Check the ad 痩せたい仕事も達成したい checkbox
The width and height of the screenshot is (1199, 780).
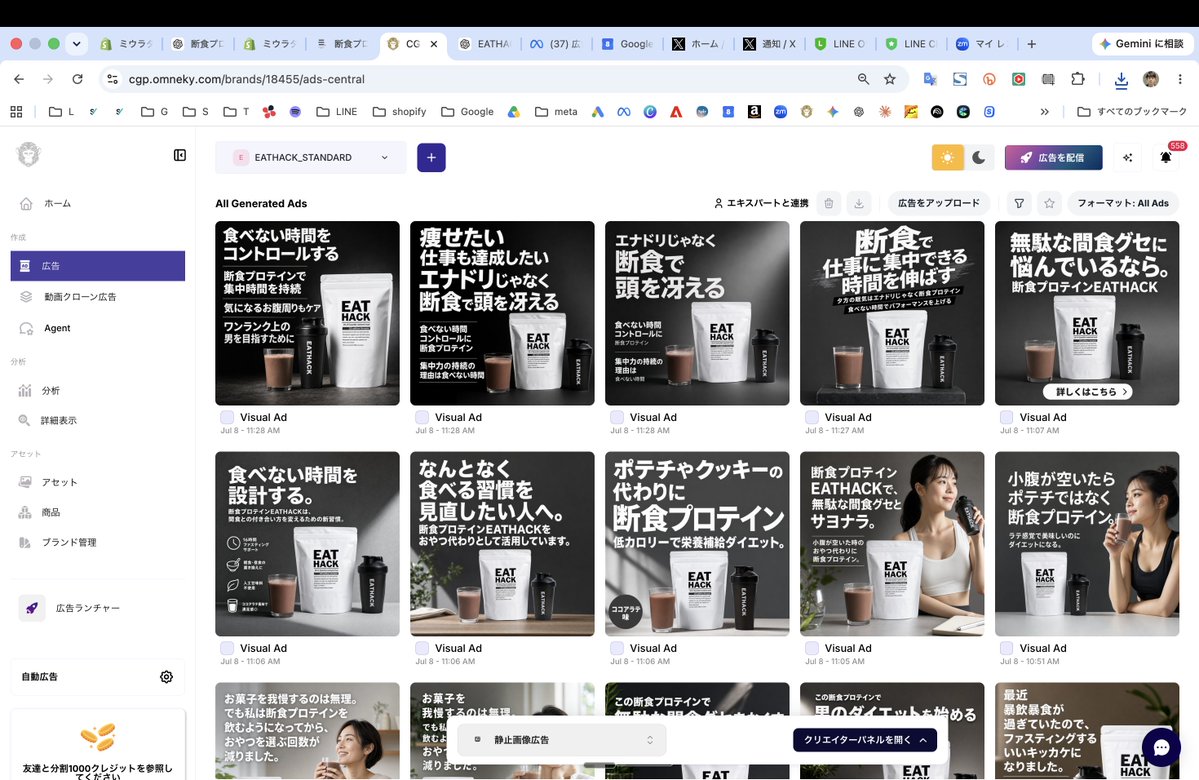pyautogui.click(x=422, y=418)
